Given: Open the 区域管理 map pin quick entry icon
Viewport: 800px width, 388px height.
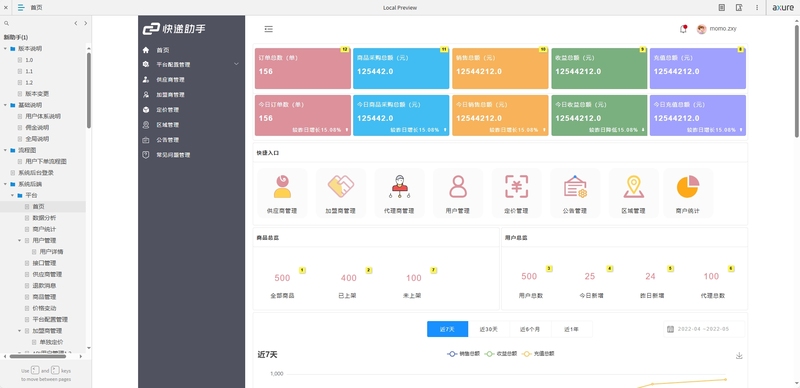Looking at the screenshot, I should point(634,186).
